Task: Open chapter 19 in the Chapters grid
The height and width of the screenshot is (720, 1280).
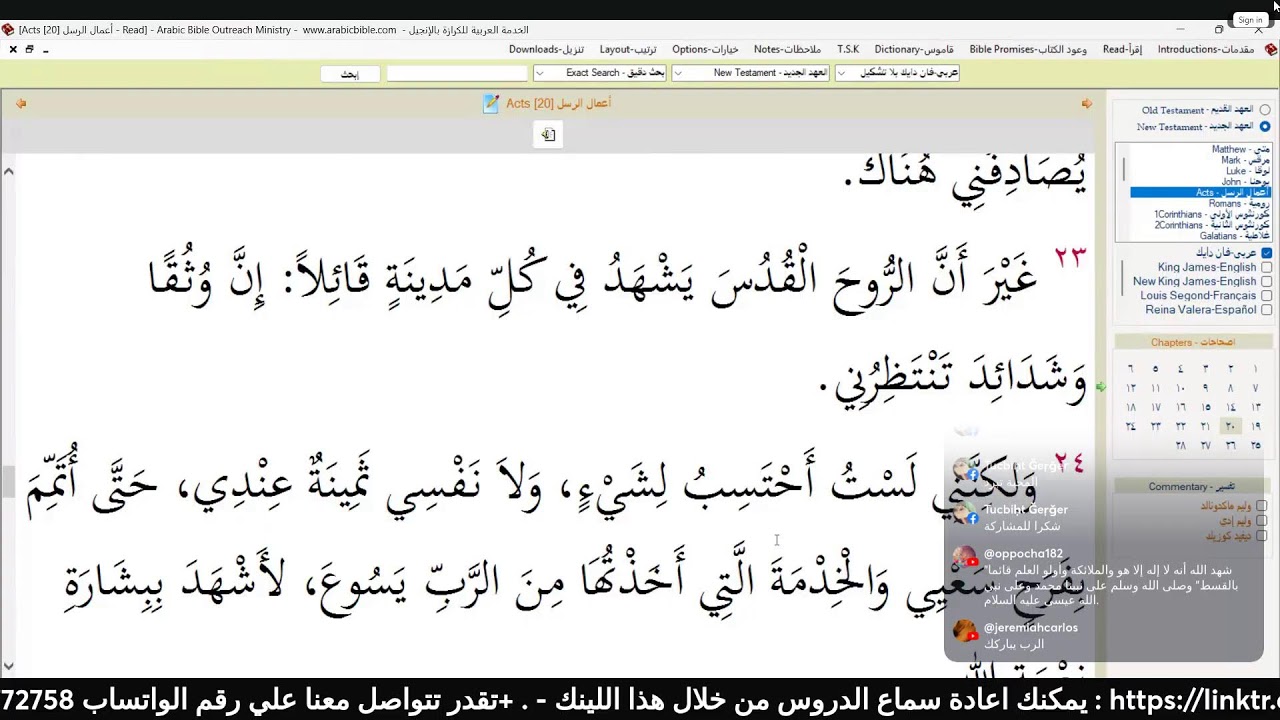Action: coord(1256,426)
